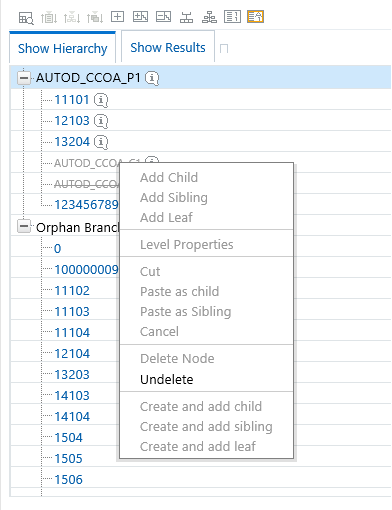This screenshot has height=510, width=392.
Task: Switch to the Show Hierarchy tab
Action: point(63,48)
